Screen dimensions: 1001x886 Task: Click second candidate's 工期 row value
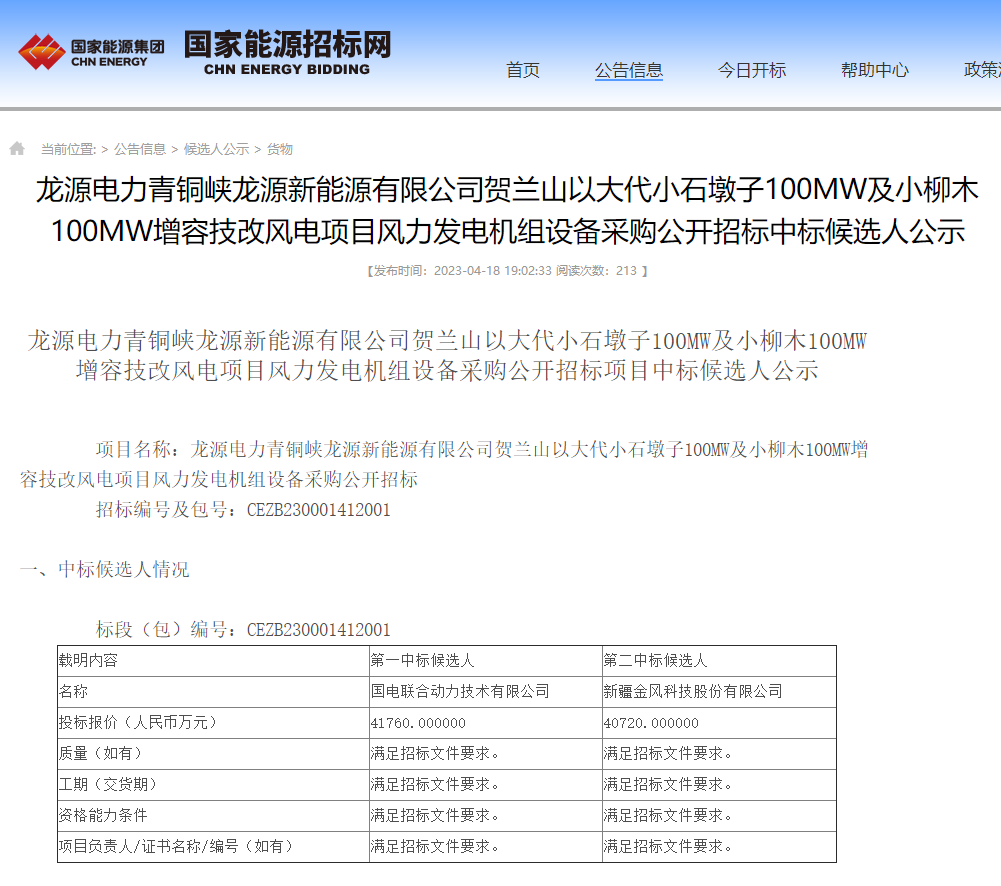[x=719, y=785]
